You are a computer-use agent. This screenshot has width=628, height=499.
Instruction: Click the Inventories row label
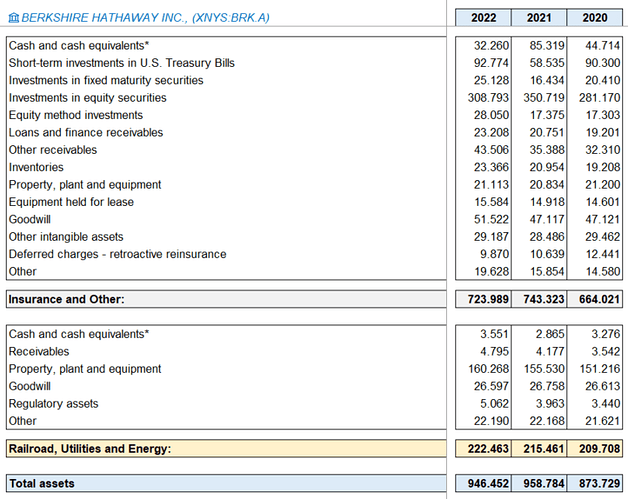pyautogui.click(x=36, y=167)
